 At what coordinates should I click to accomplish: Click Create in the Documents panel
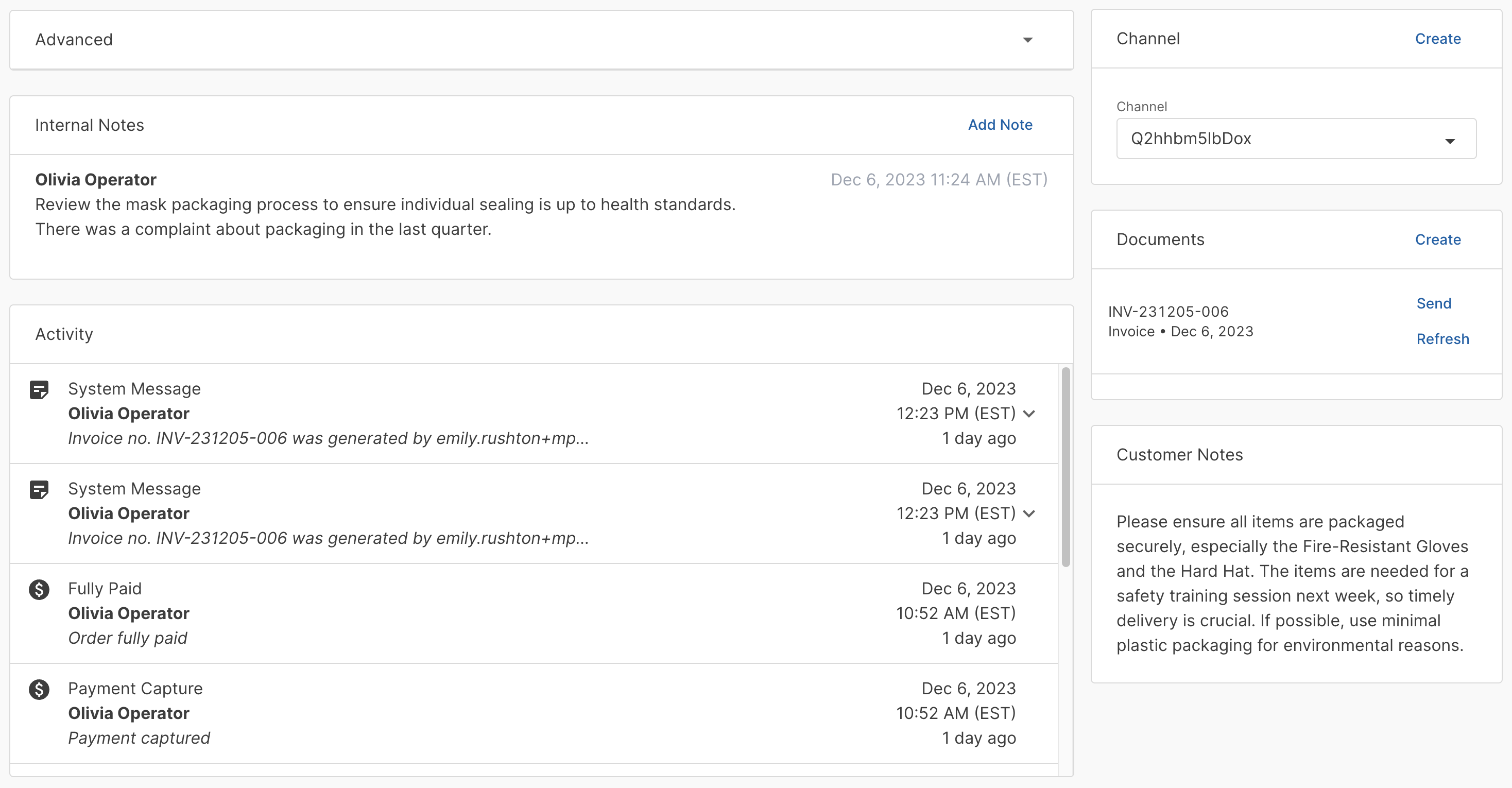point(1437,239)
